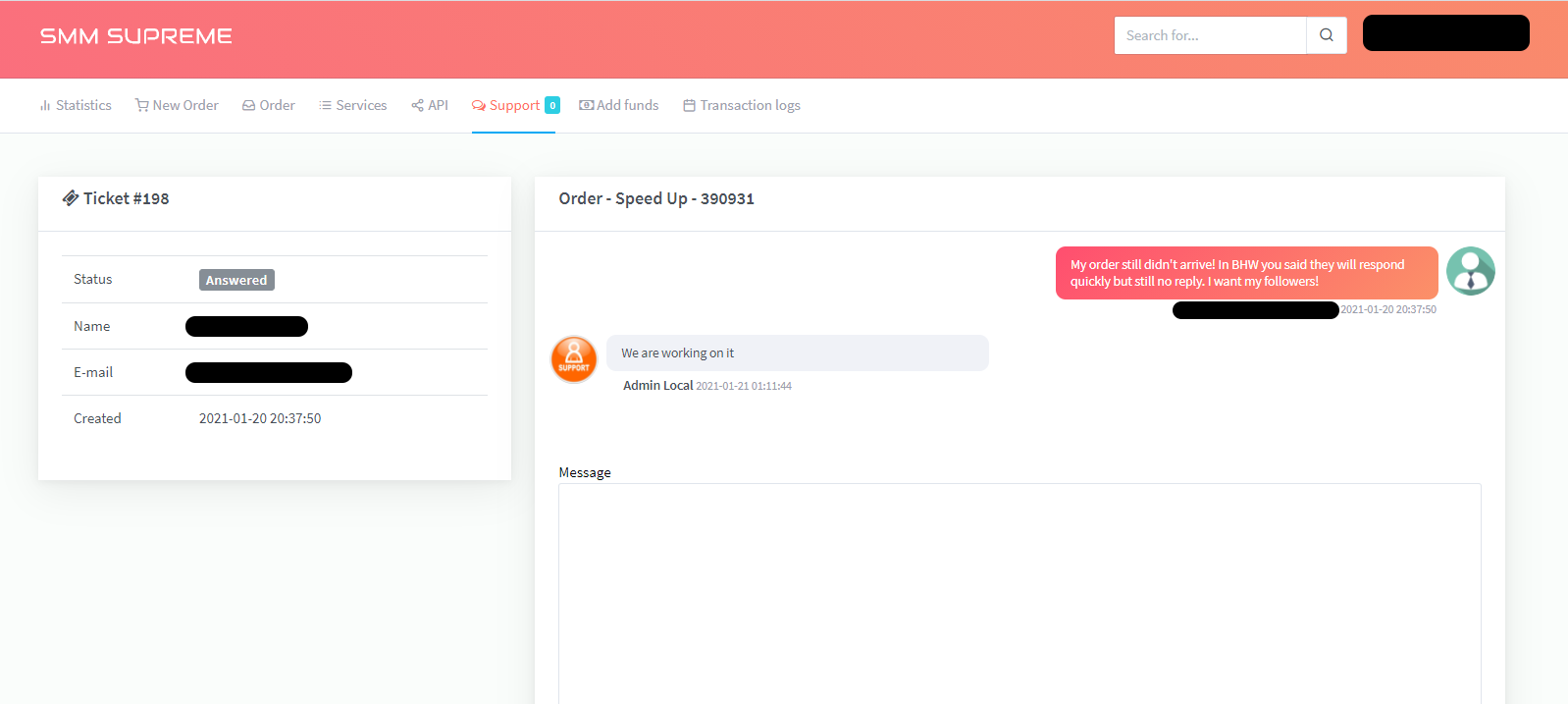The width and height of the screenshot is (1568, 704).
Task: Go to the New Order tab
Action: pos(177,105)
